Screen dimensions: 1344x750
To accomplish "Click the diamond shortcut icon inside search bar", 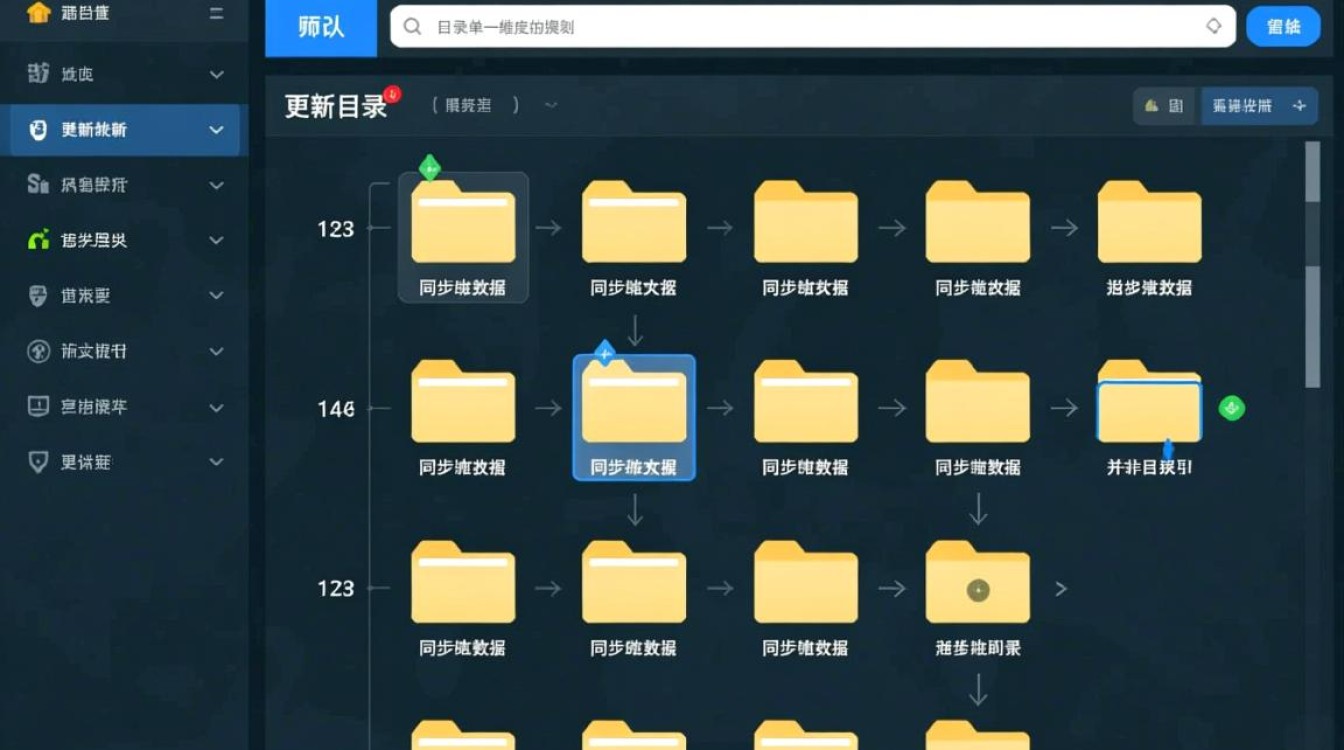I will click(1214, 27).
